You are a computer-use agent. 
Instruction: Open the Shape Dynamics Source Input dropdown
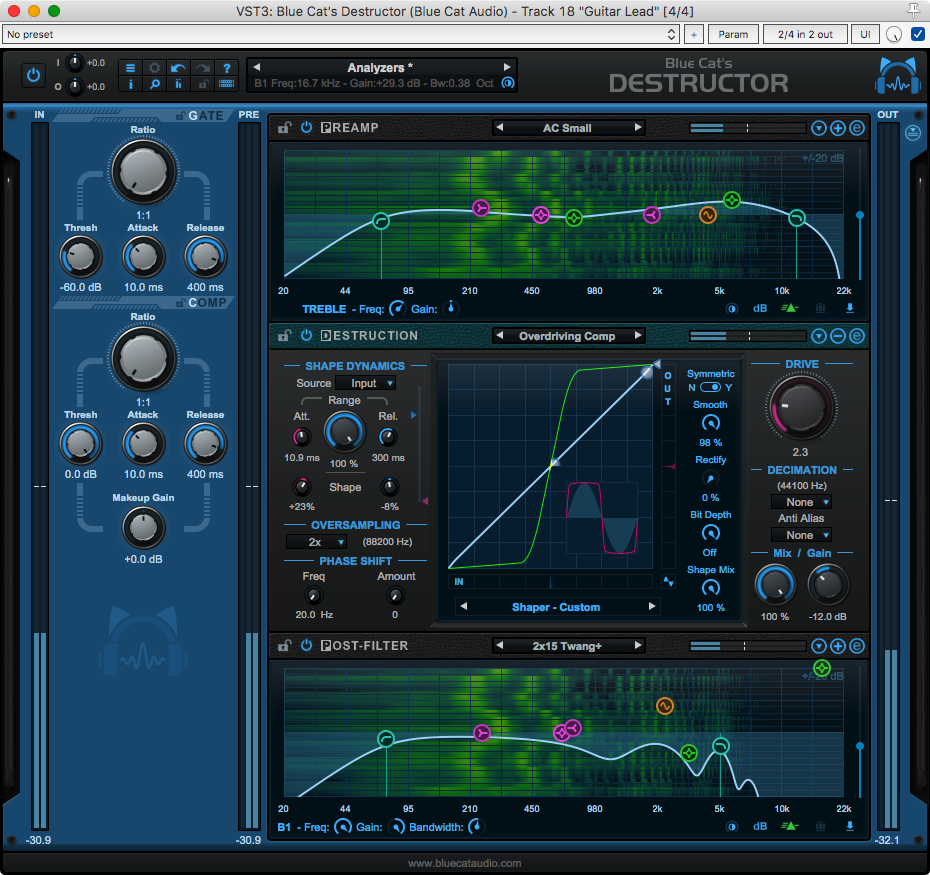(x=366, y=383)
